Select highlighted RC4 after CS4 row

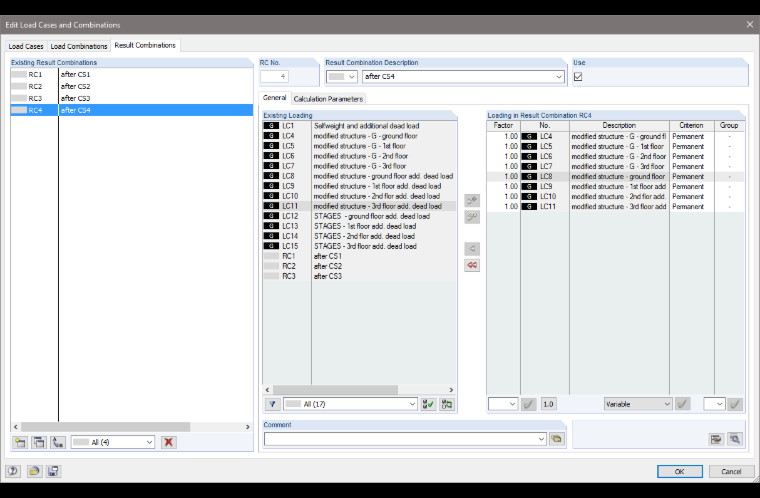click(x=131, y=111)
